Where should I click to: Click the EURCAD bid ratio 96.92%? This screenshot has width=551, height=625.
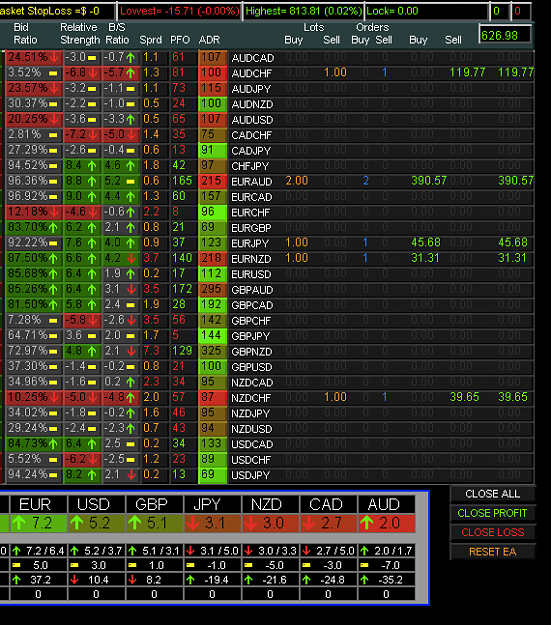(33, 197)
